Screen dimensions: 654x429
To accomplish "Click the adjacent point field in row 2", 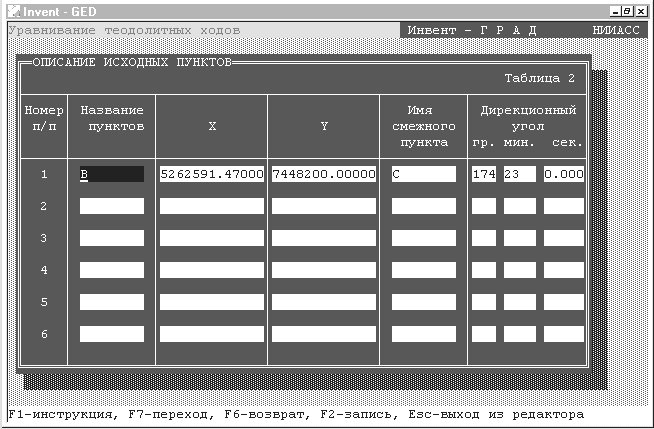I will point(424,206).
